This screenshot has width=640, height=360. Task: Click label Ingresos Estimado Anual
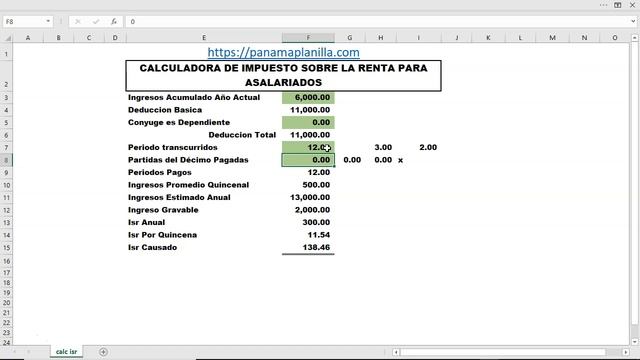(179, 198)
